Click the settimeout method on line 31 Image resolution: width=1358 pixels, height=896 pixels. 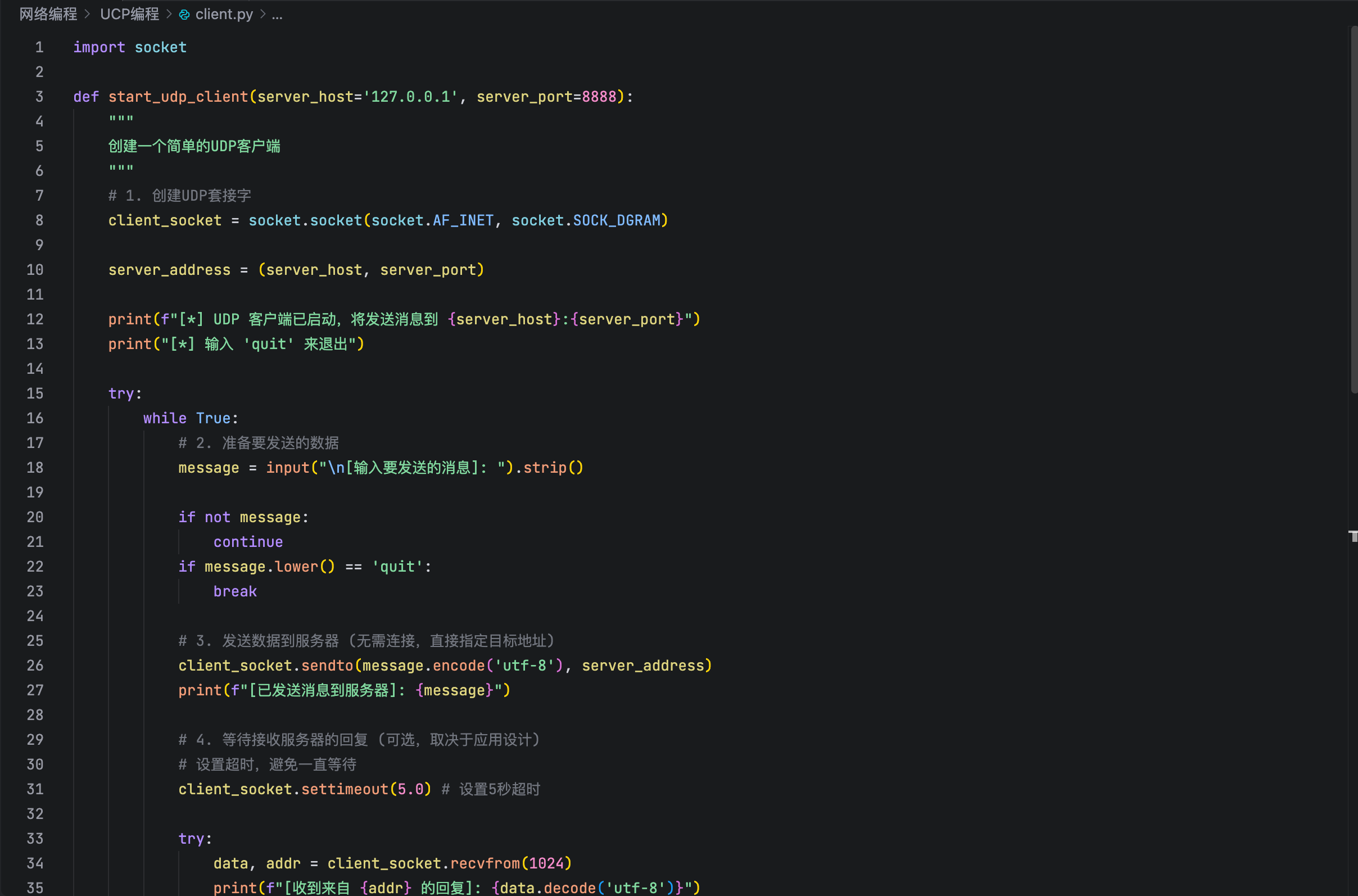tap(345, 789)
